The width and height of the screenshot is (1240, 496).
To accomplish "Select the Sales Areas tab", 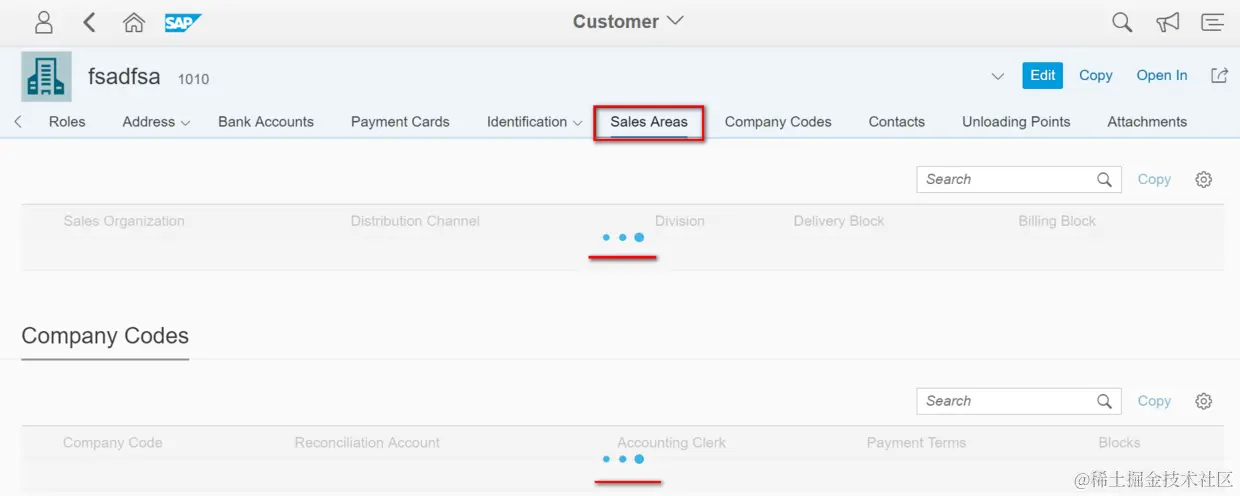I will pyautogui.click(x=649, y=122).
